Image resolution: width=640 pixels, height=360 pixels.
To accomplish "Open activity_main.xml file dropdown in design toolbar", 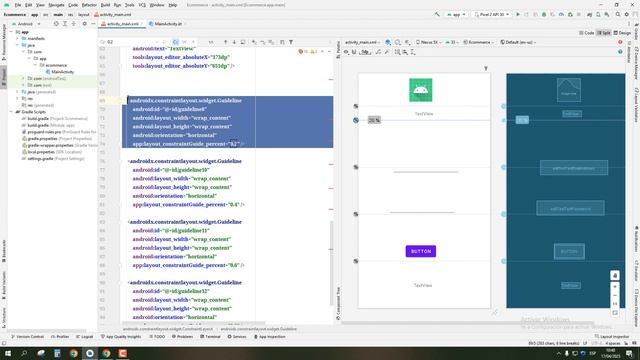I will click(362, 42).
